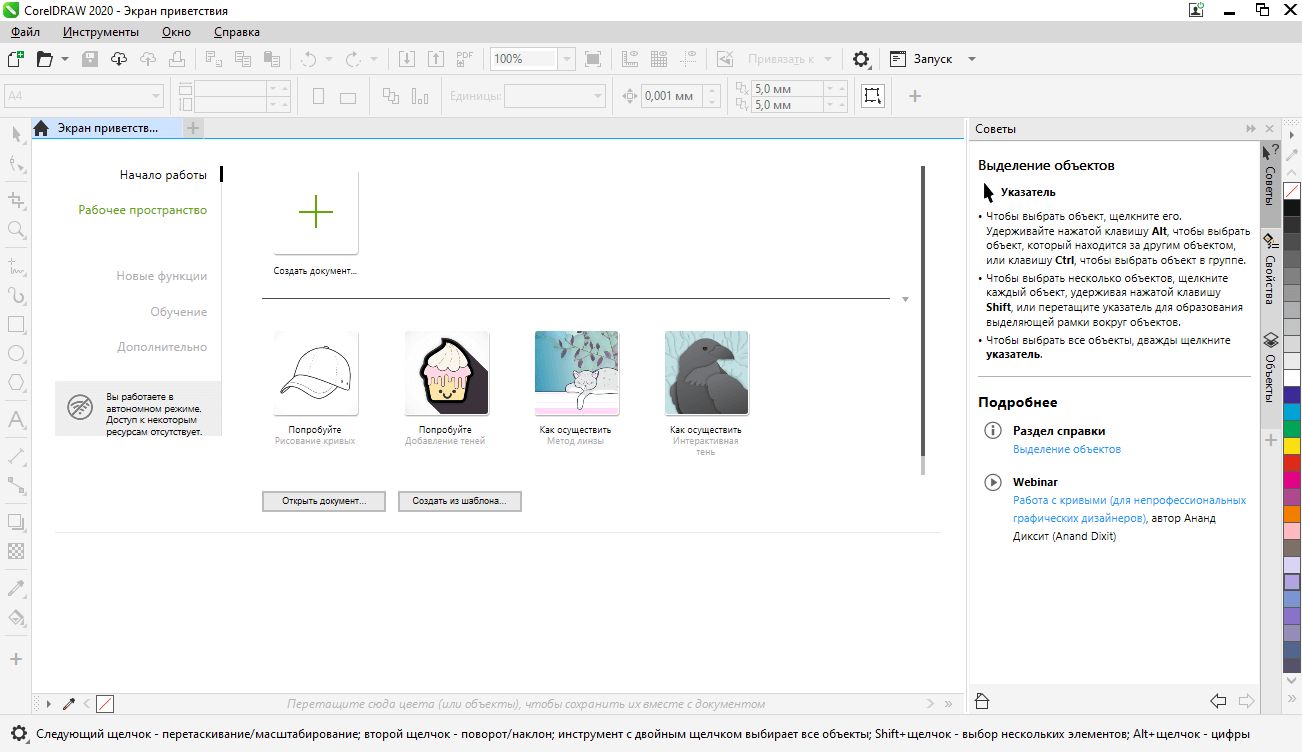Click the property bar plus icon
Image resolution: width=1302 pixels, height=752 pixels.
click(x=914, y=96)
